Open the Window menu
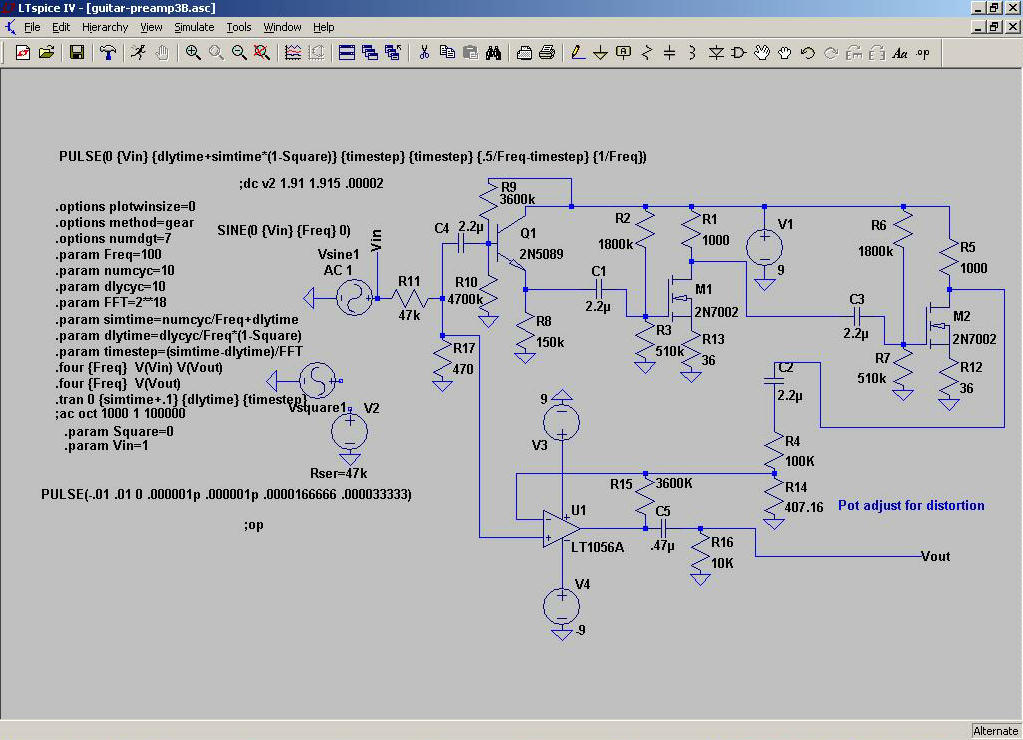The image size is (1023, 740). [x=282, y=27]
